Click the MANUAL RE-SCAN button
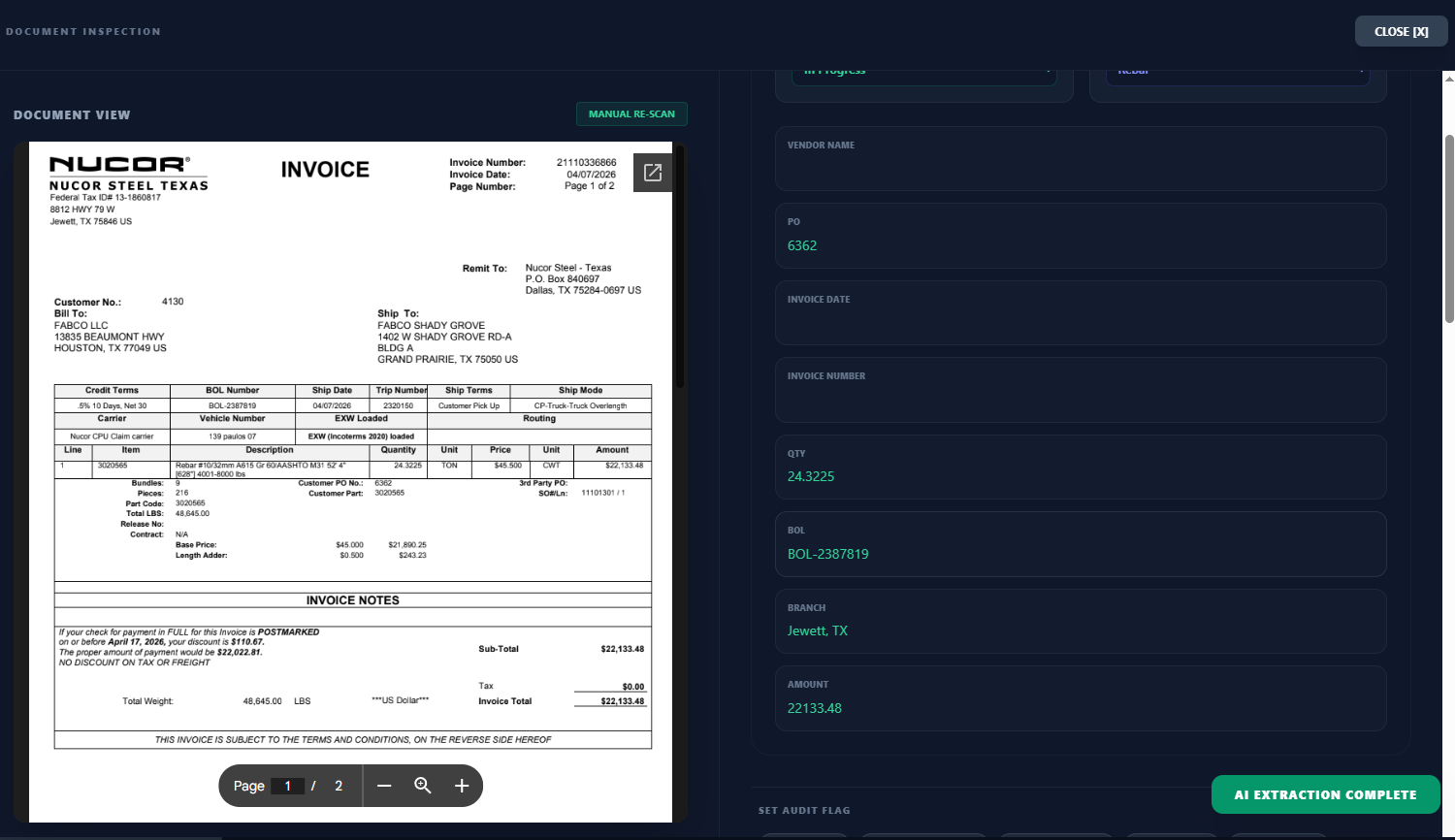The height and width of the screenshot is (840, 1455). coord(631,114)
